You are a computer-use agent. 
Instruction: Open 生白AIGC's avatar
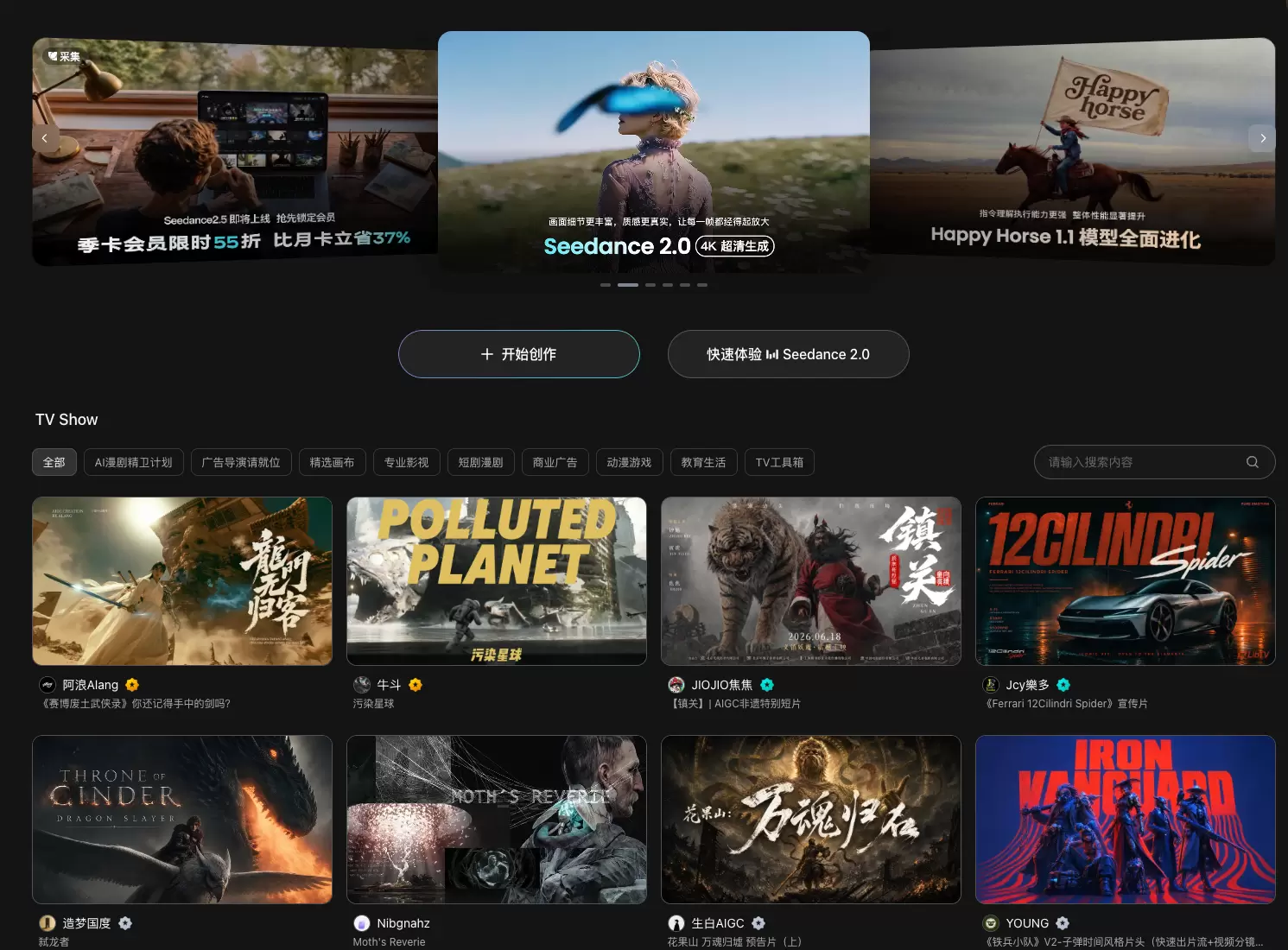tap(676, 923)
